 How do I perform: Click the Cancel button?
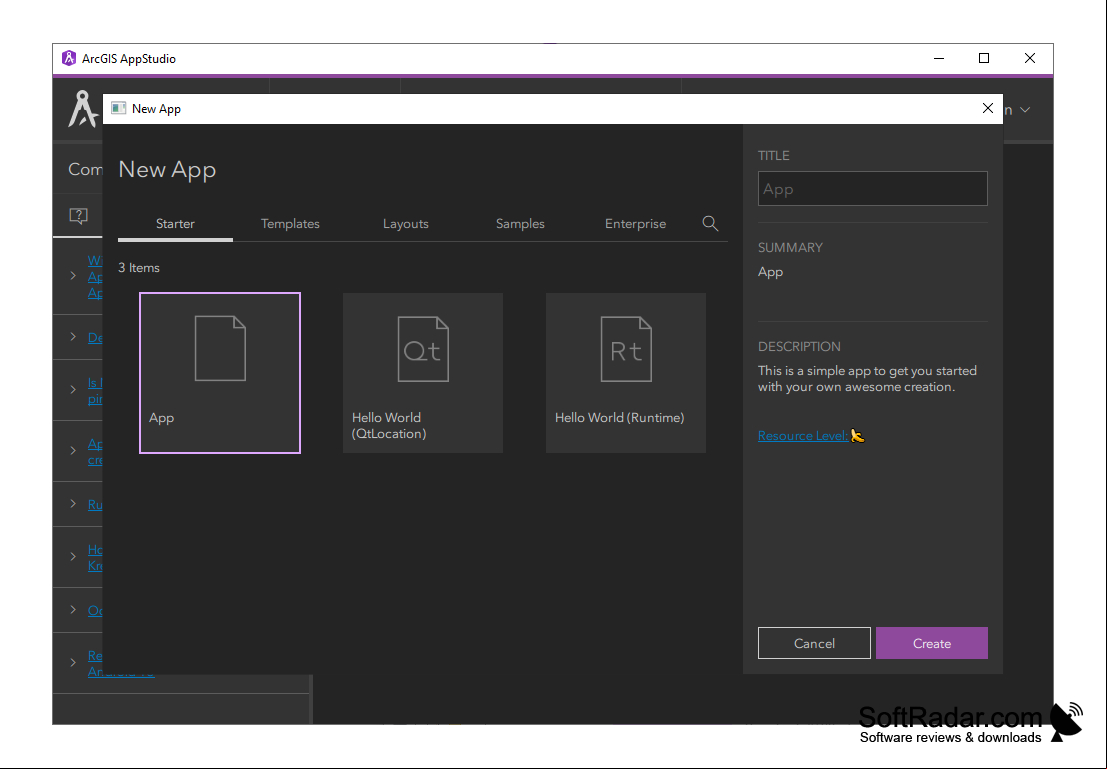tap(814, 643)
